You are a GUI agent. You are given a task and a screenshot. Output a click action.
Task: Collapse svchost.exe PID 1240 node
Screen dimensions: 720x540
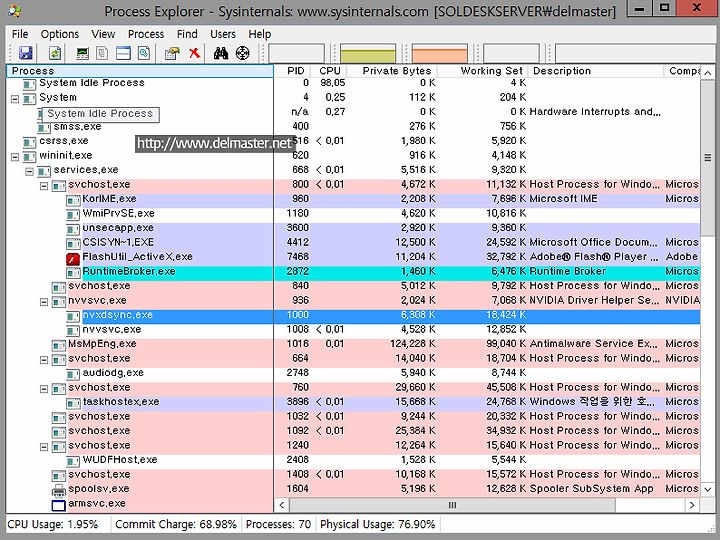tap(44, 447)
